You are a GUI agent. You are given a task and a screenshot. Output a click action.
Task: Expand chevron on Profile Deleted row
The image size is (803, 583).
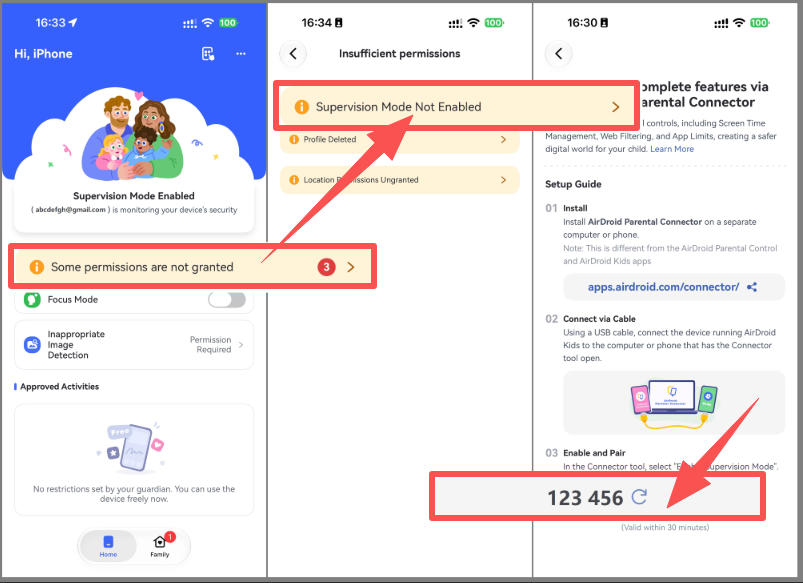tap(503, 139)
